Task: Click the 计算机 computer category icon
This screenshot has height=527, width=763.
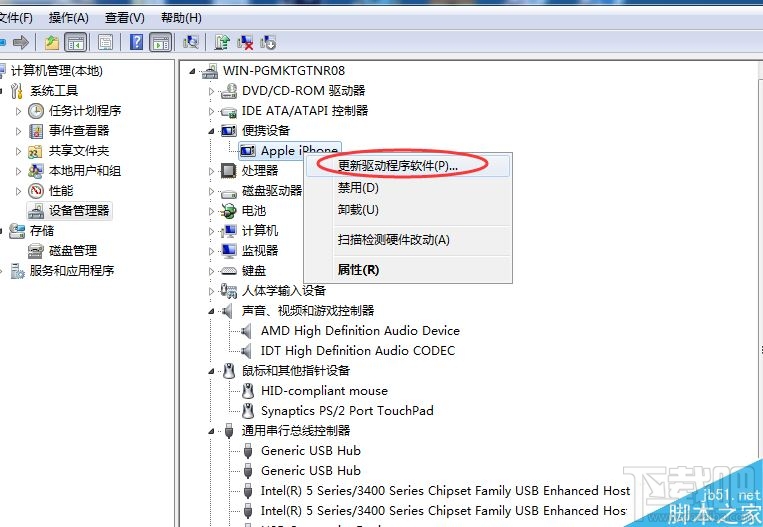Action: [x=228, y=231]
